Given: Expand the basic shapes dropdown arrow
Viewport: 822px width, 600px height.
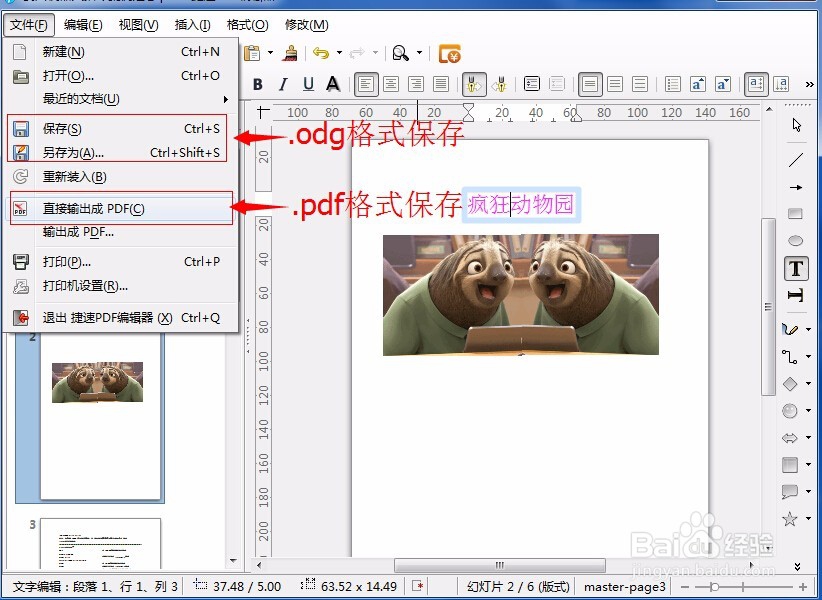Looking at the screenshot, I should pyautogui.click(x=808, y=384).
